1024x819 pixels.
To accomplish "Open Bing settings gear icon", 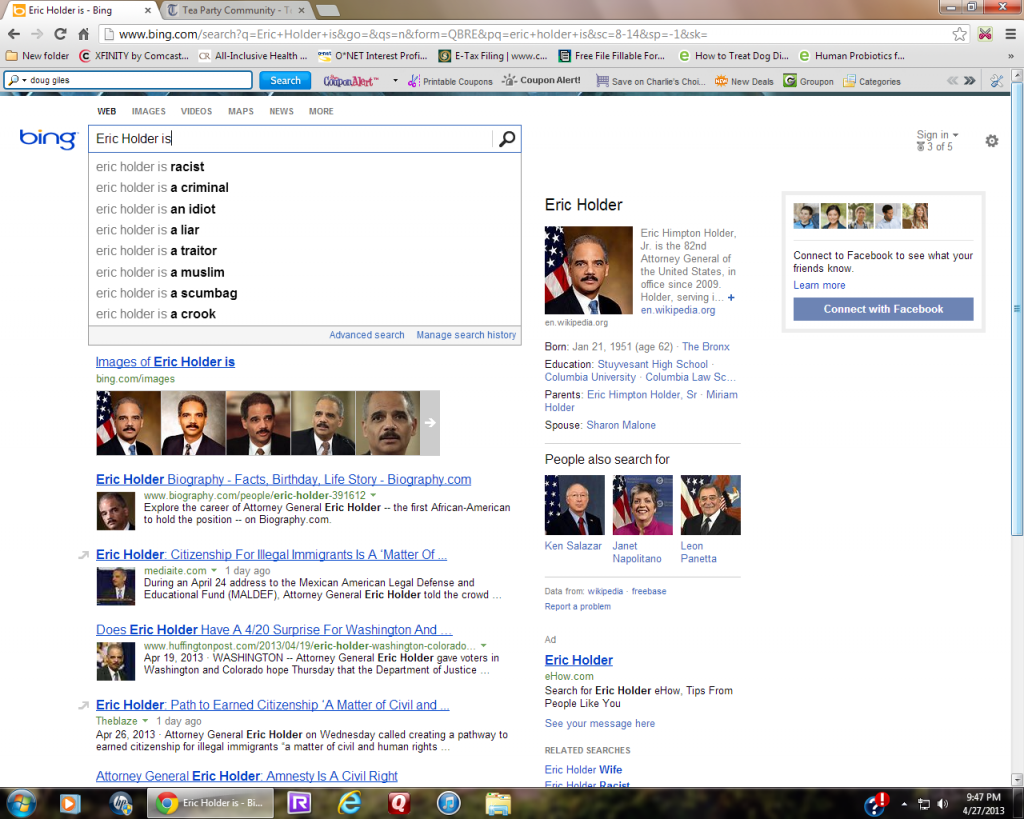I will (x=991, y=141).
